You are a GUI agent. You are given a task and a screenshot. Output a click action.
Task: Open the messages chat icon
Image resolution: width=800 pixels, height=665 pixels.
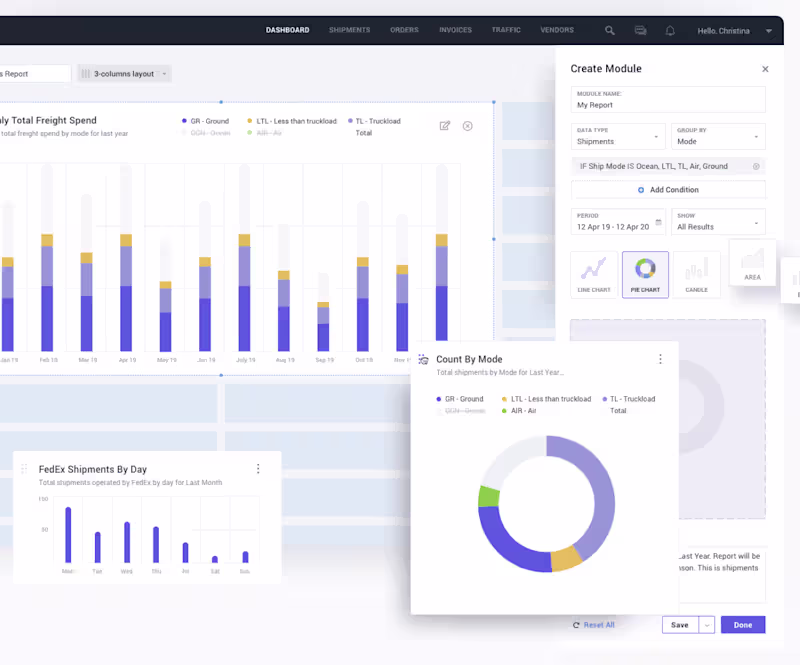pyautogui.click(x=640, y=31)
